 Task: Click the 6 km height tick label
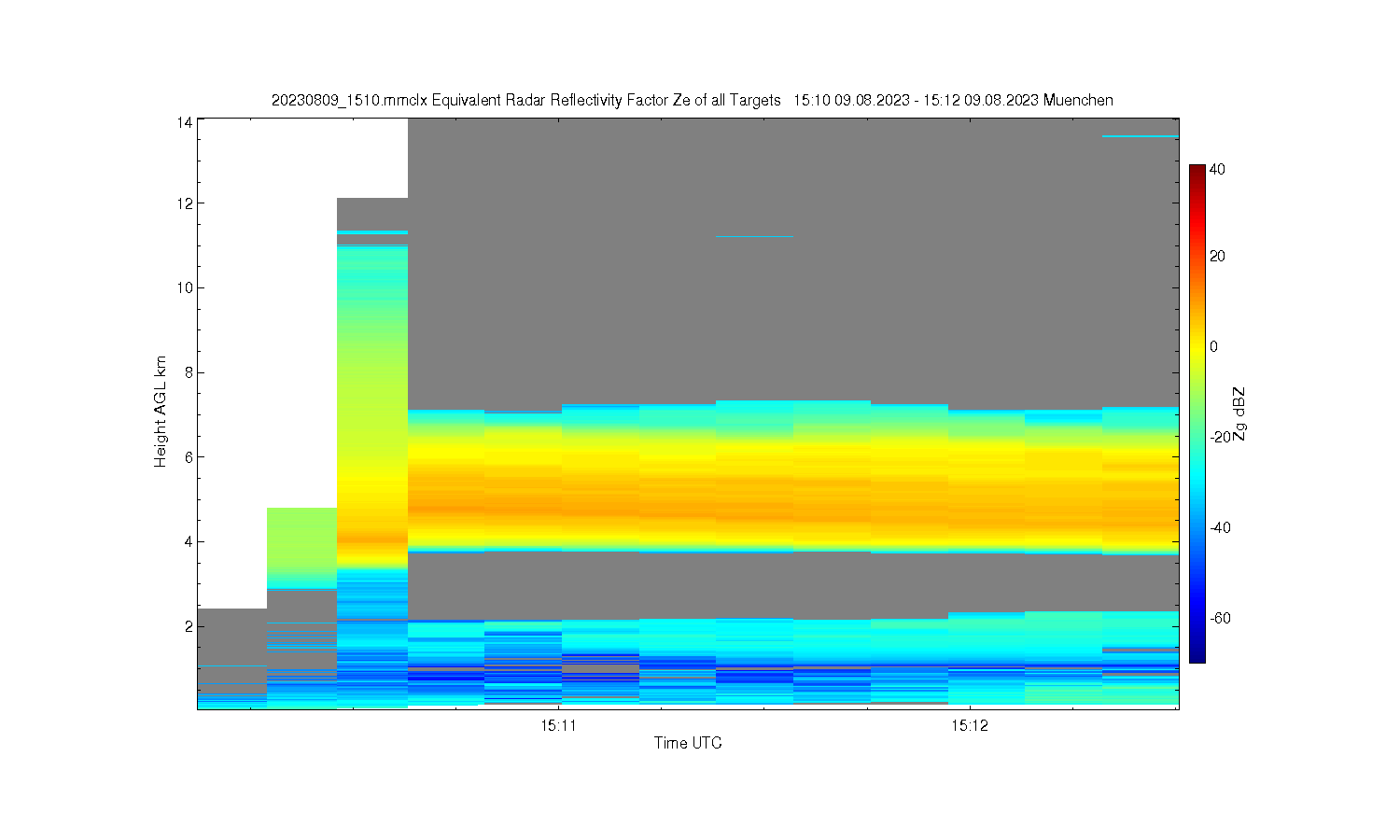coord(189,457)
